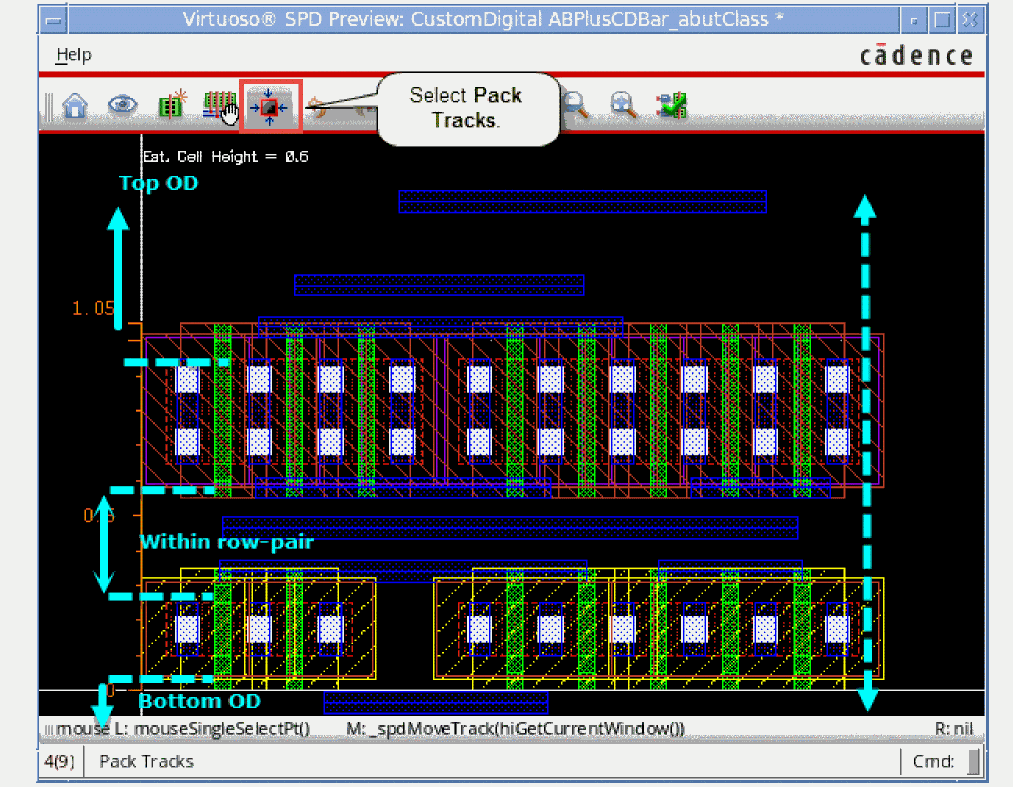Screen dimensions: 1013x787
Task: Click the toolbar grip handle left of Home
Action: (47, 106)
